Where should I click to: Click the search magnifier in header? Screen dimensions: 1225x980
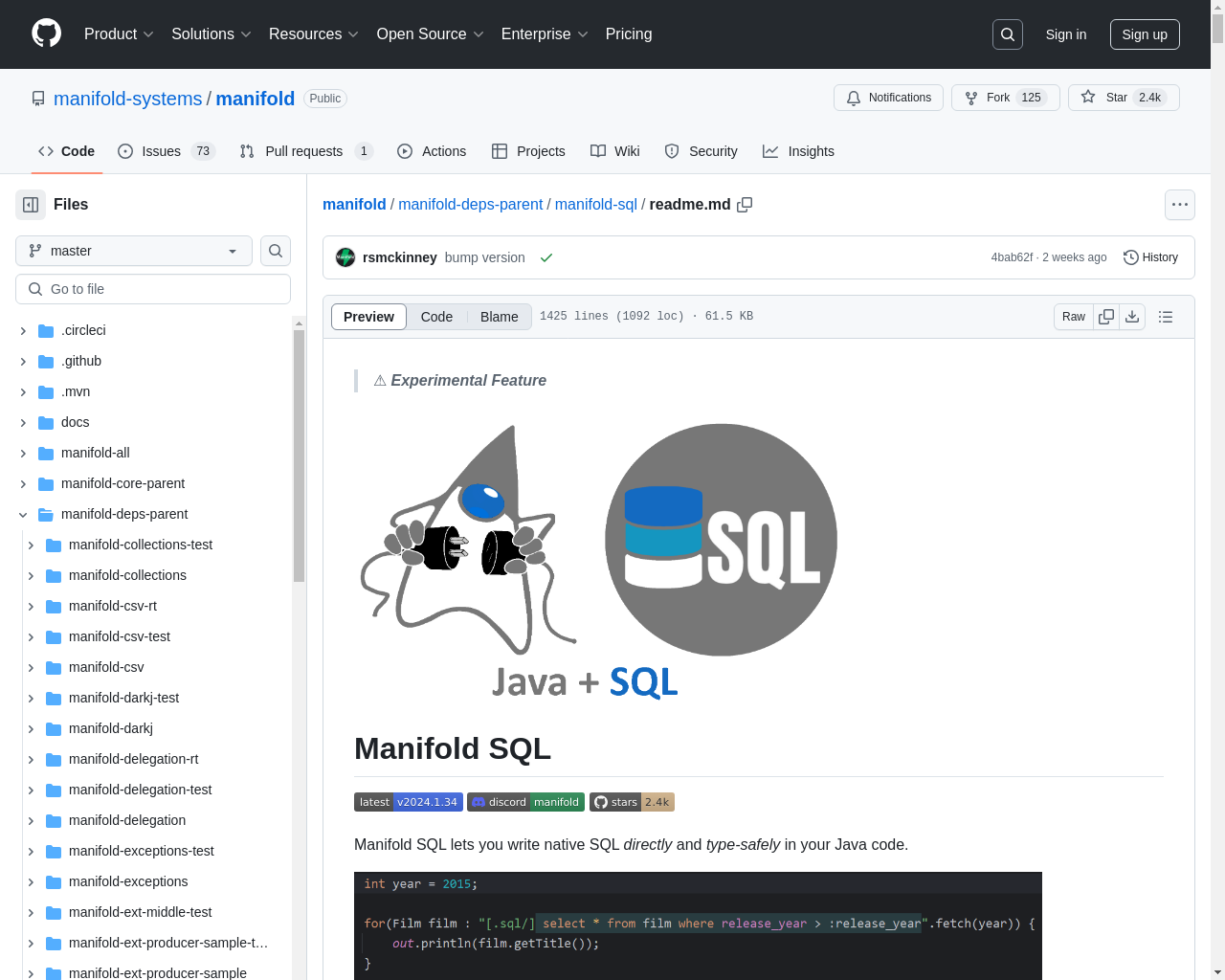coord(1008,34)
